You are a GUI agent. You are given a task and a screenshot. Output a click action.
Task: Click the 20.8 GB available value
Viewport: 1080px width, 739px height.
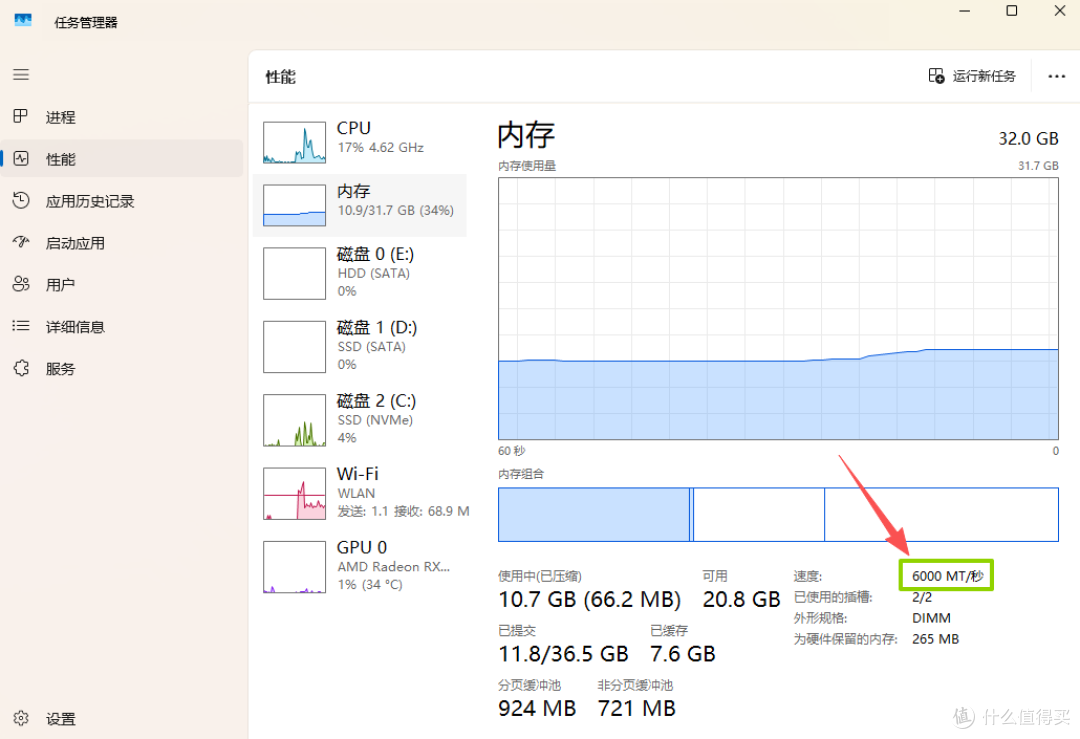coord(741,599)
